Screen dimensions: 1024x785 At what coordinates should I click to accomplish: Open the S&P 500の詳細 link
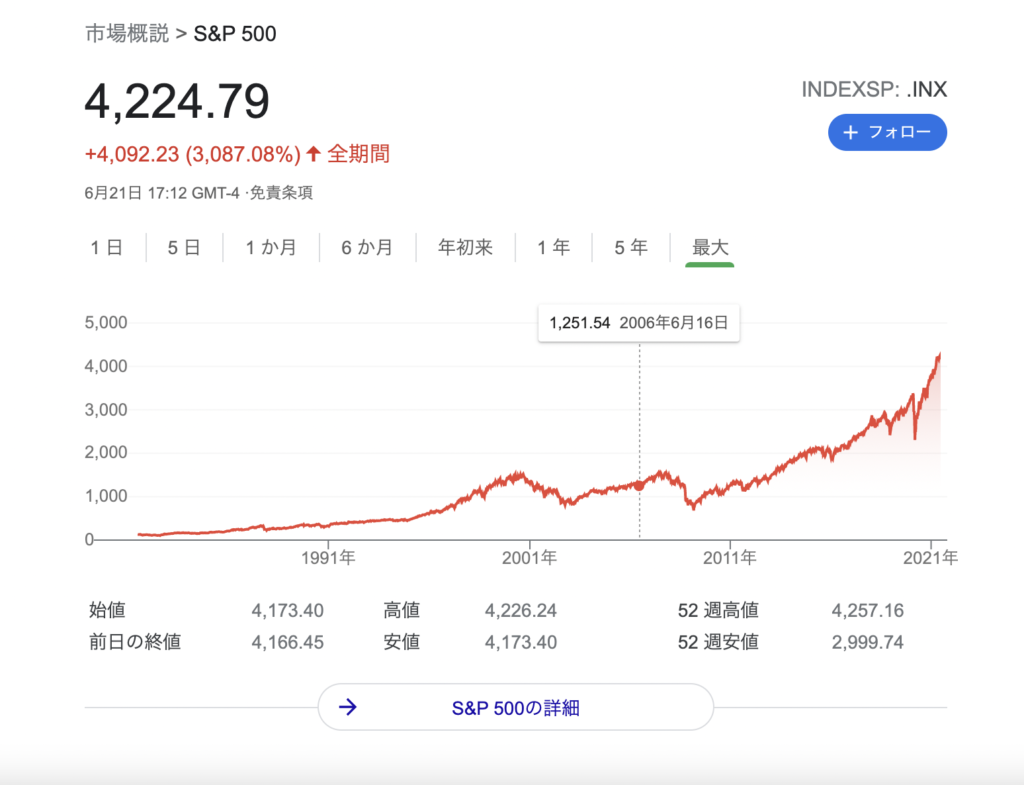(515, 707)
